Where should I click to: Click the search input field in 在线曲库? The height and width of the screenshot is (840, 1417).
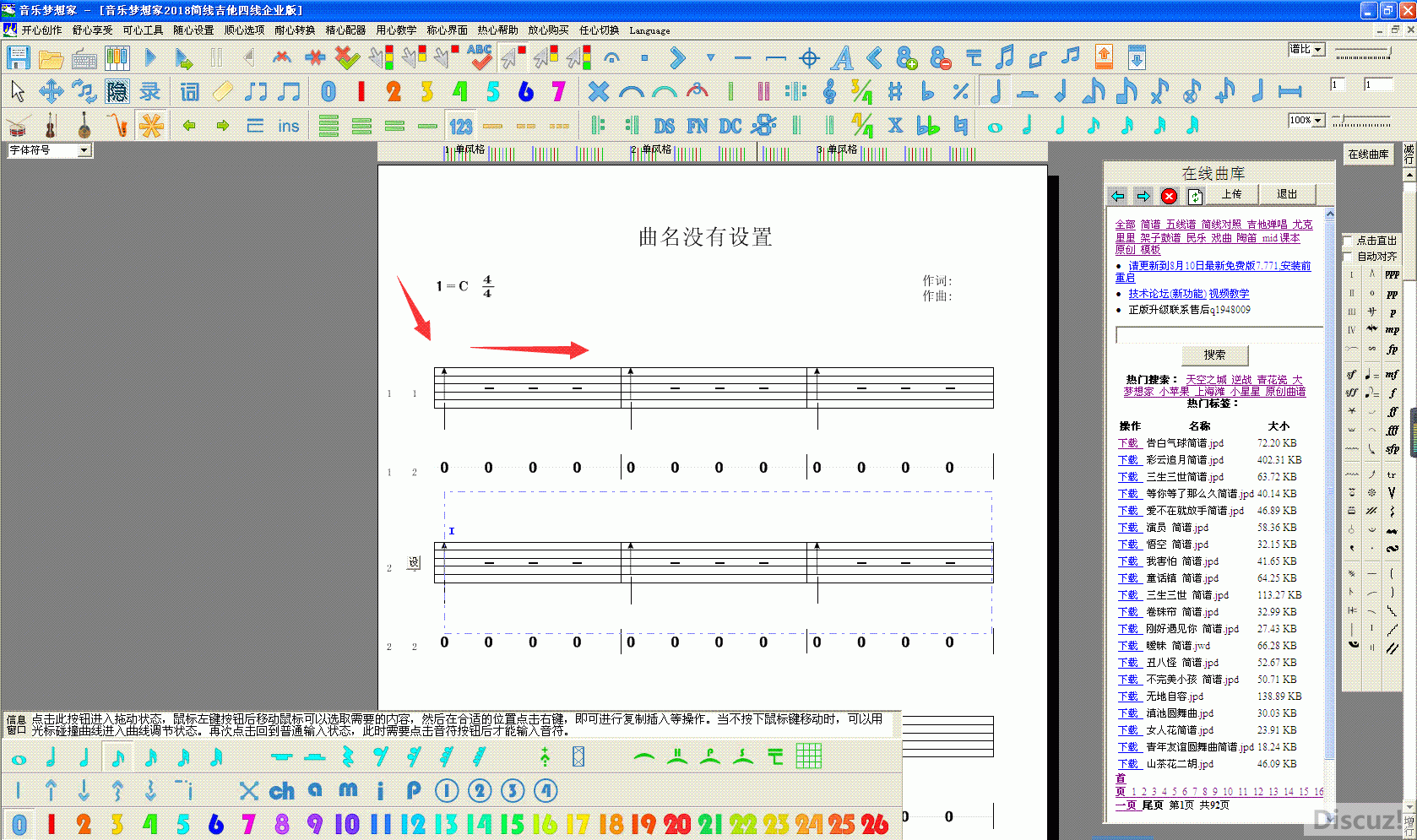click(1219, 335)
